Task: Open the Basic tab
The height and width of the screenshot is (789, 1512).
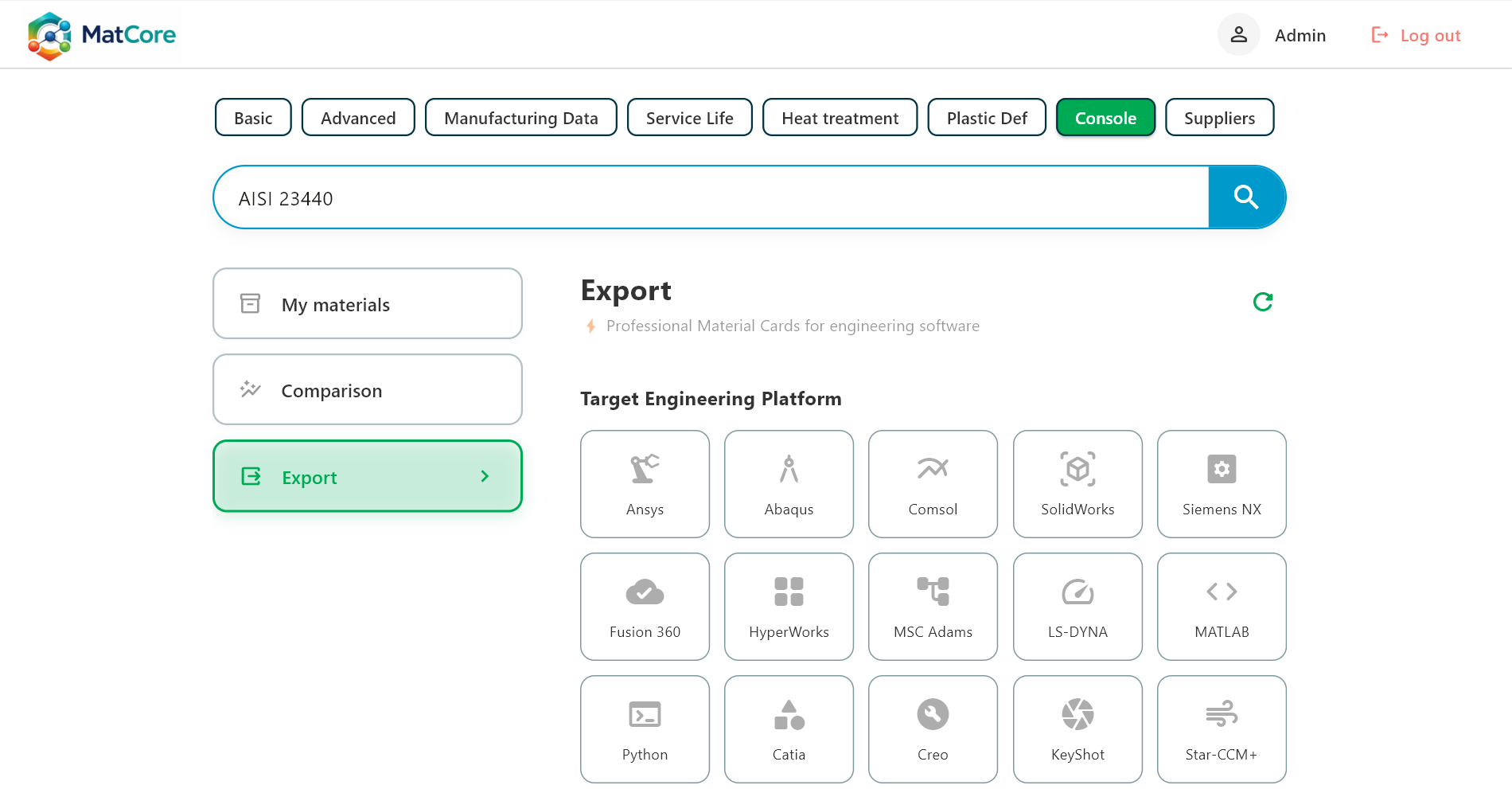Action: click(x=253, y=118)
